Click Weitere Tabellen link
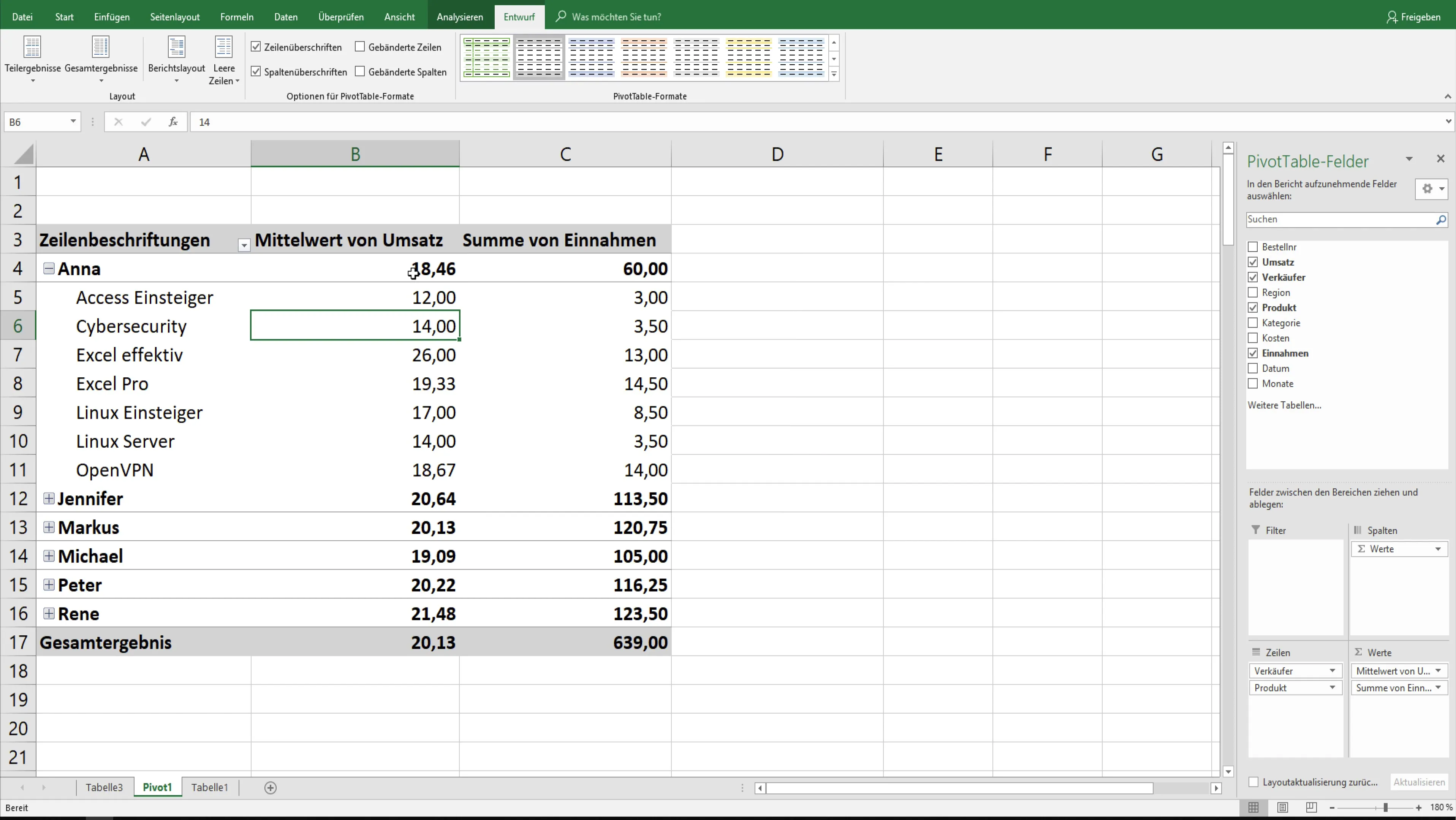The image size is (1456, 820). coord(1284,405)
